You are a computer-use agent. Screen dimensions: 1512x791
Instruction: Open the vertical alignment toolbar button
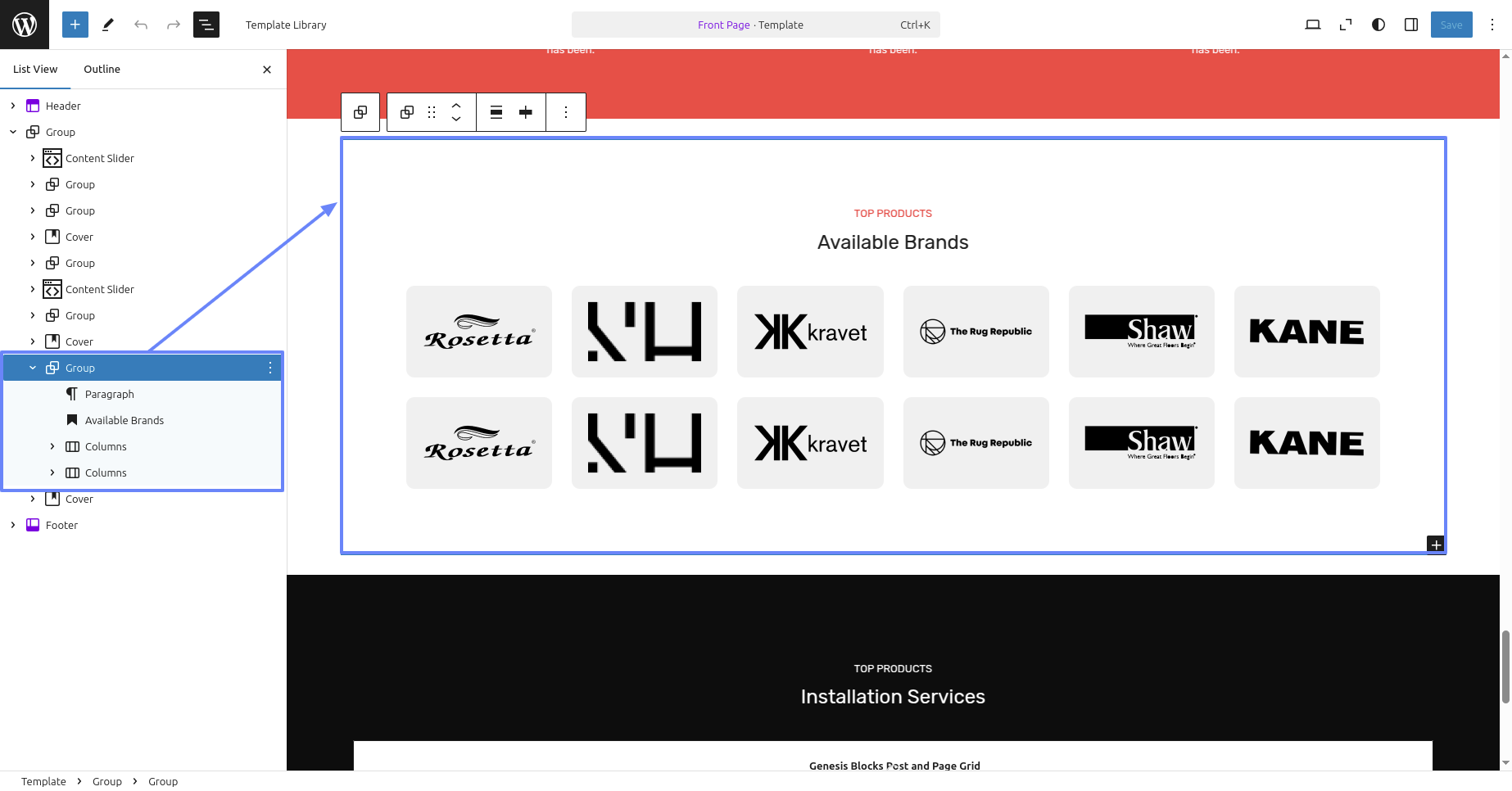[x=526, y=112]
